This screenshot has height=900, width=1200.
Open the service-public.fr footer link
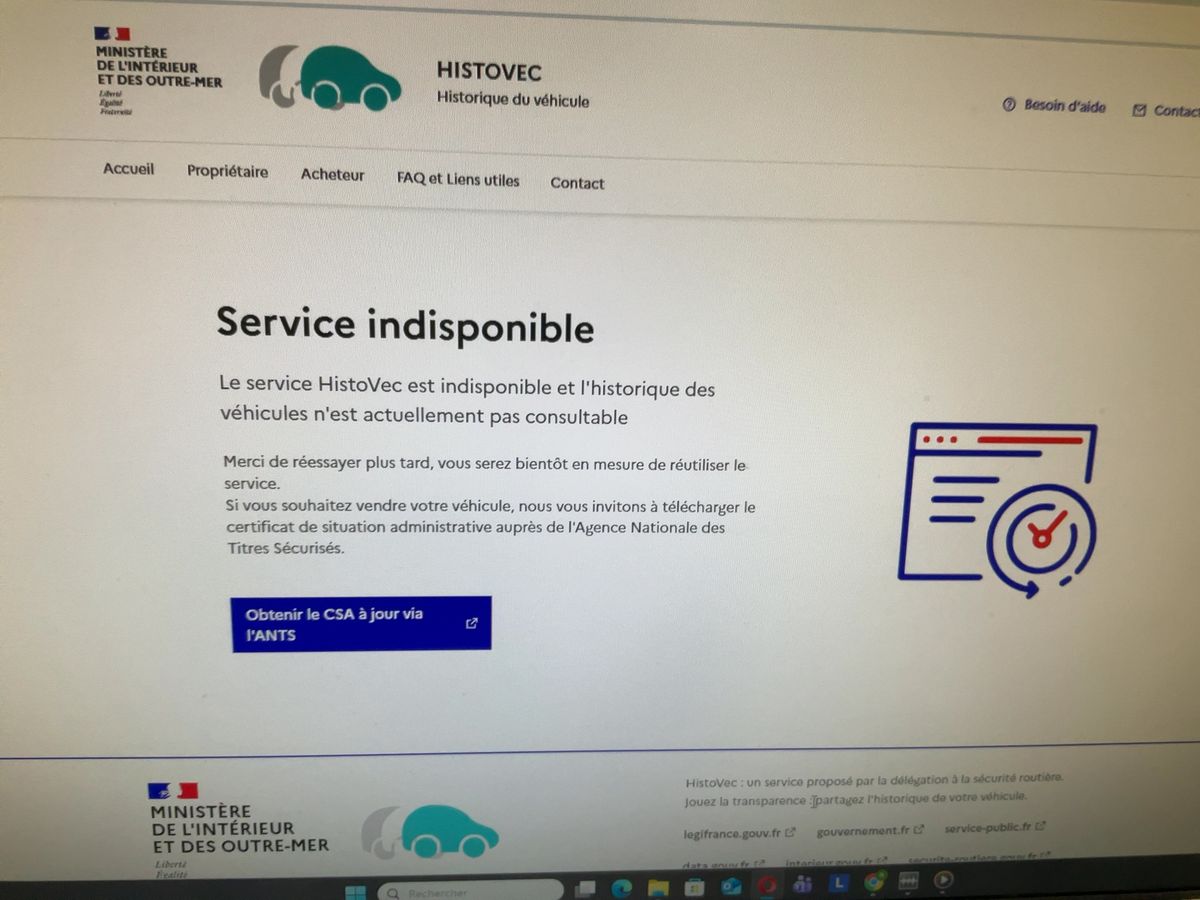click(995, 828)
